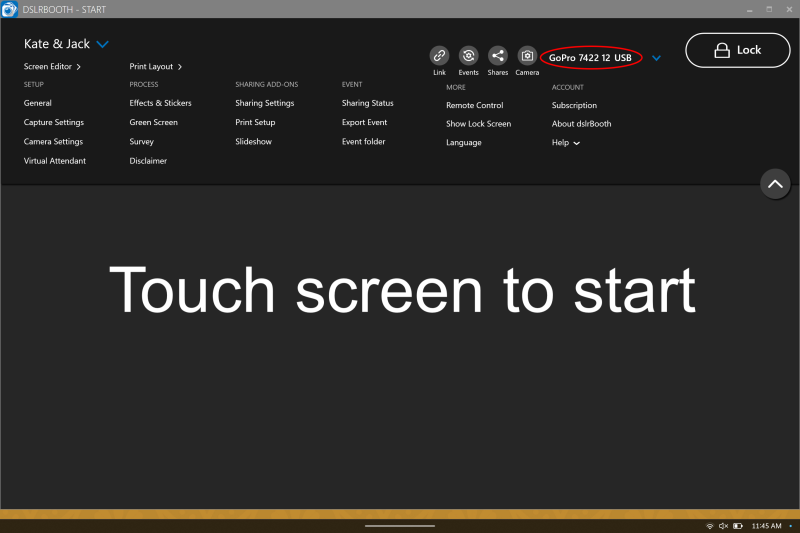The image size is (800, 533).
Task: Open the Print Layout submenu
Action: (x=156, y=67)
